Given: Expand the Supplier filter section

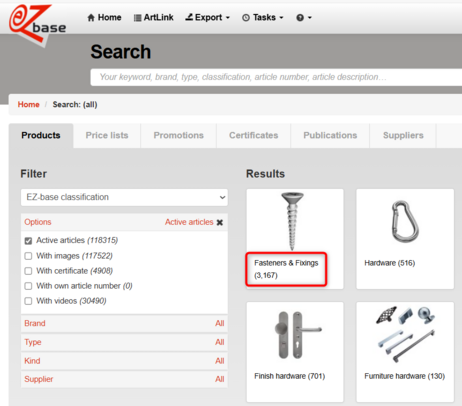Looking at the screenshot, I should 124,379.
